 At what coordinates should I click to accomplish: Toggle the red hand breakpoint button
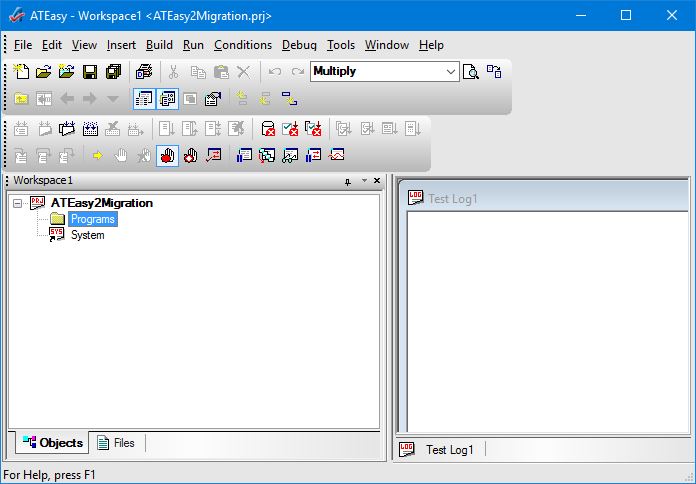167,156
